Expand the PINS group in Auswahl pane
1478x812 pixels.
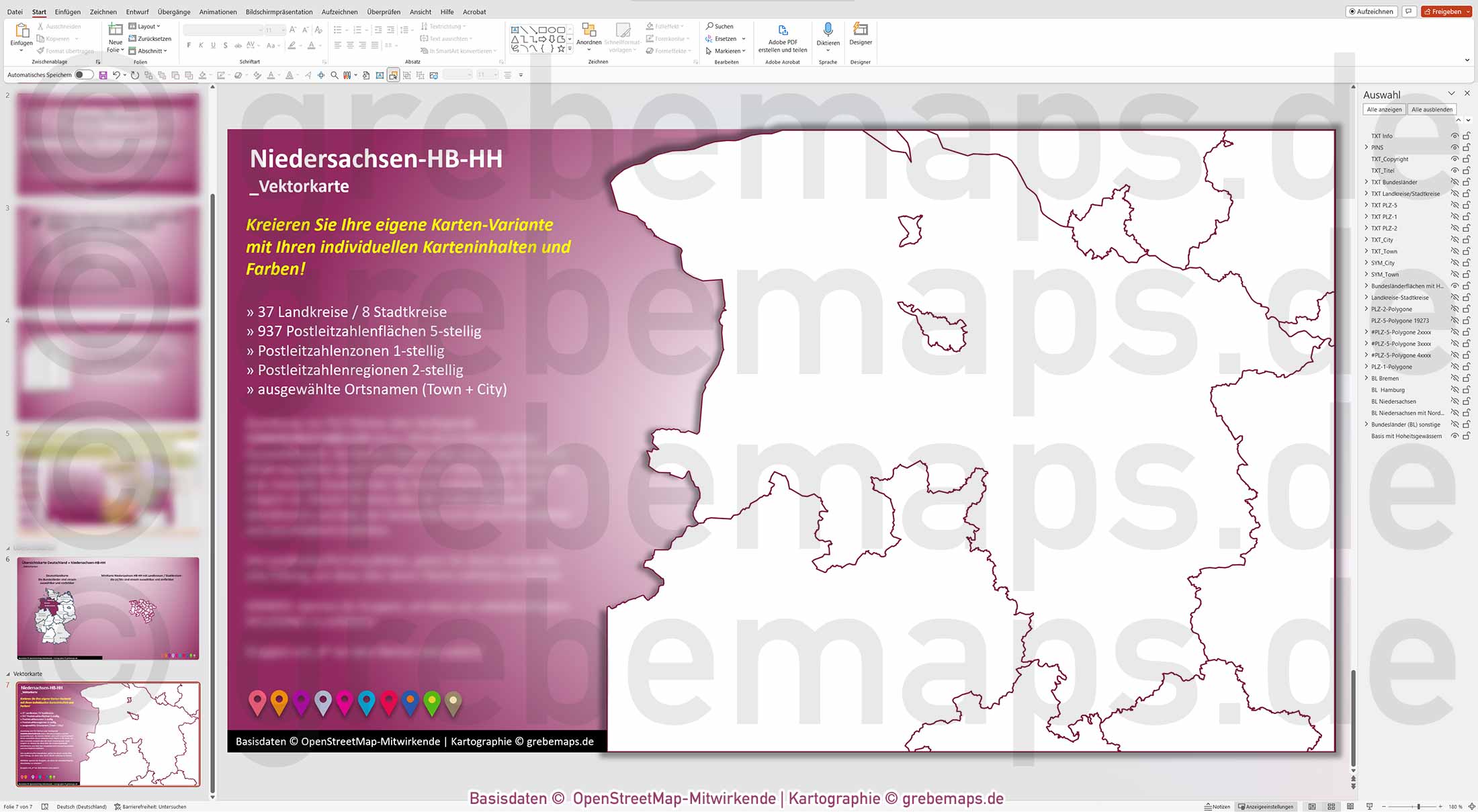[x=1366, y=147]
